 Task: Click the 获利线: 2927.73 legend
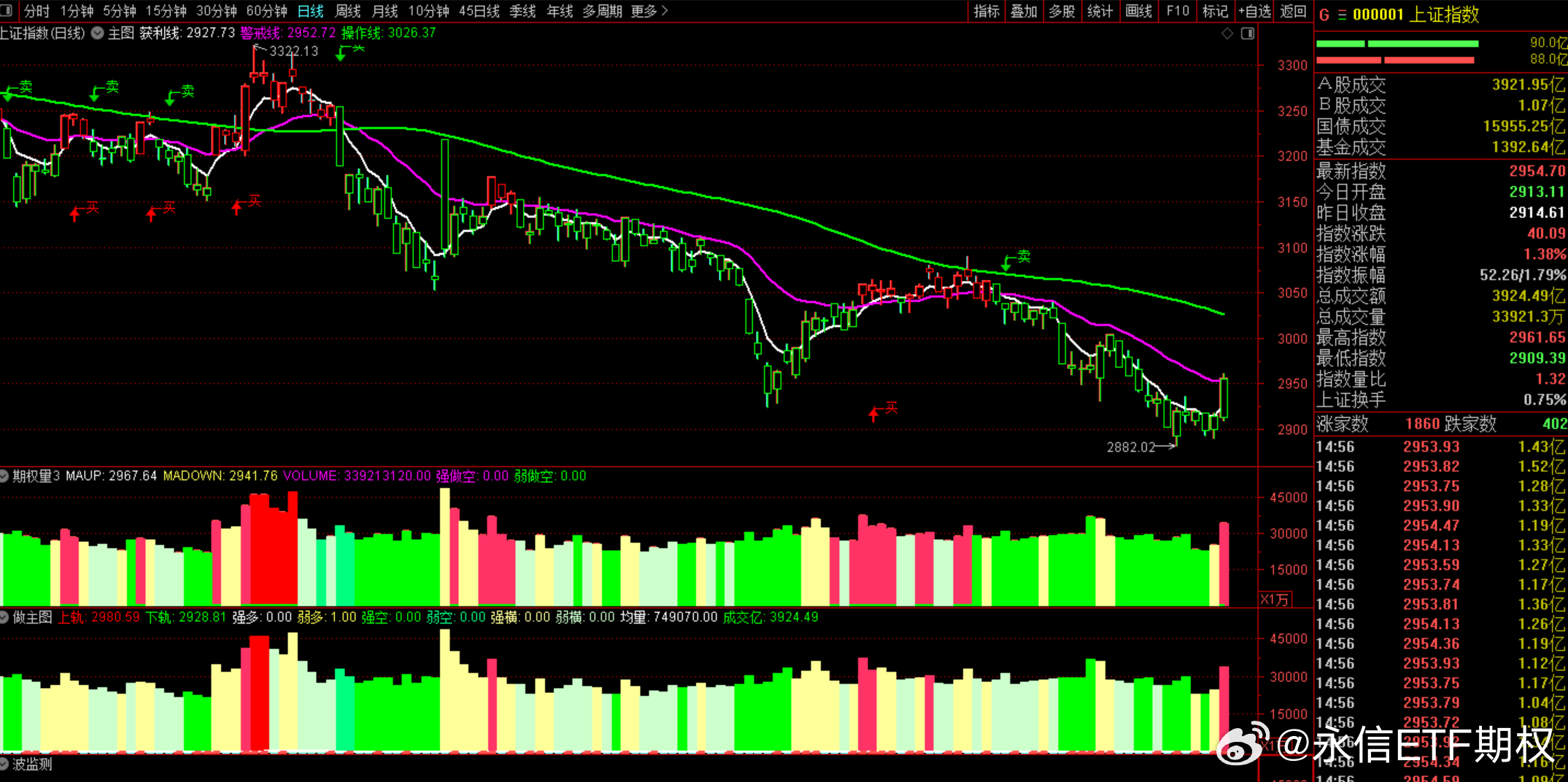pyautogui.click(x=188, y=33)
